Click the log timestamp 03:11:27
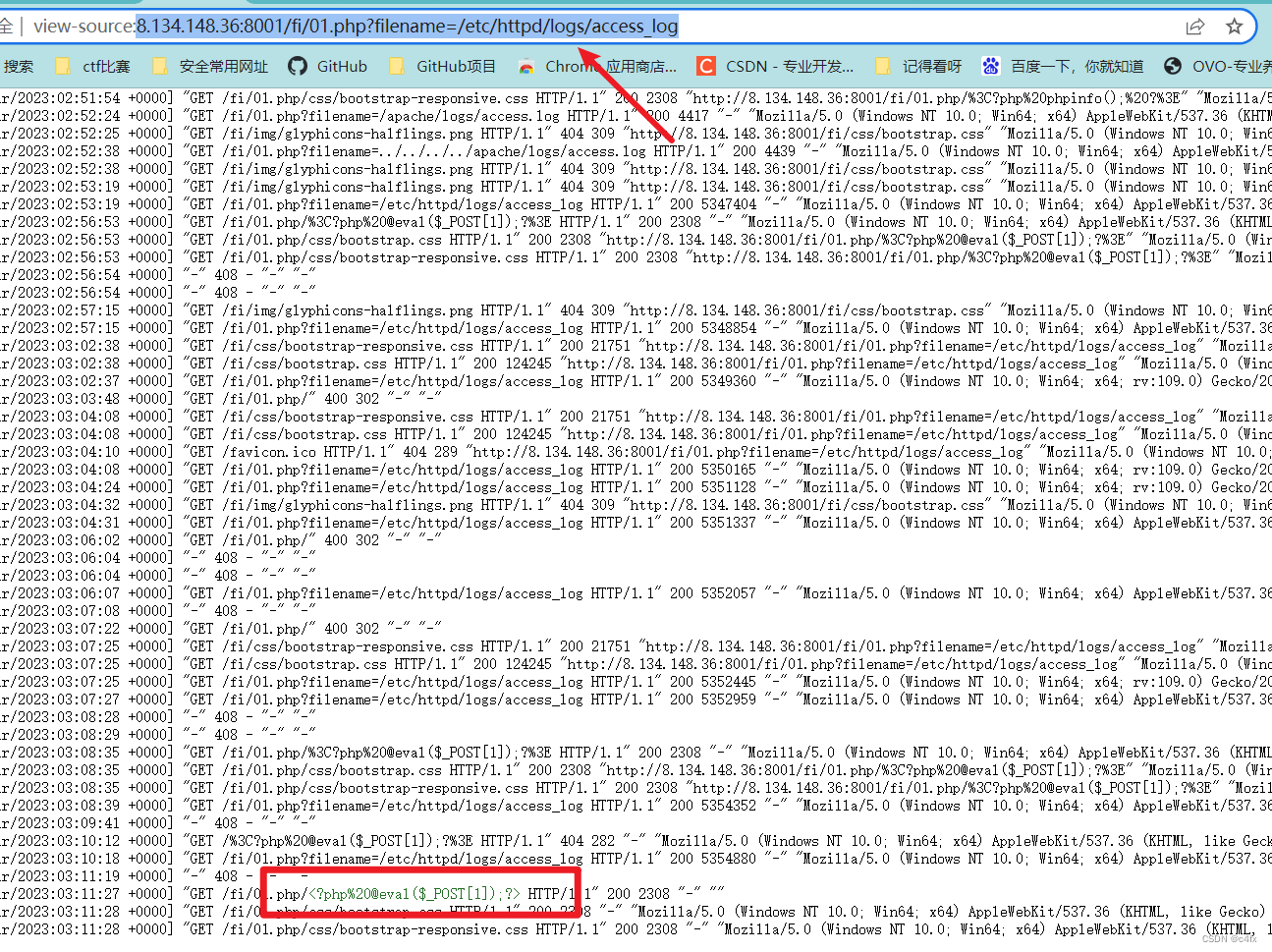The image size is (1272, 952). (88, 894)
